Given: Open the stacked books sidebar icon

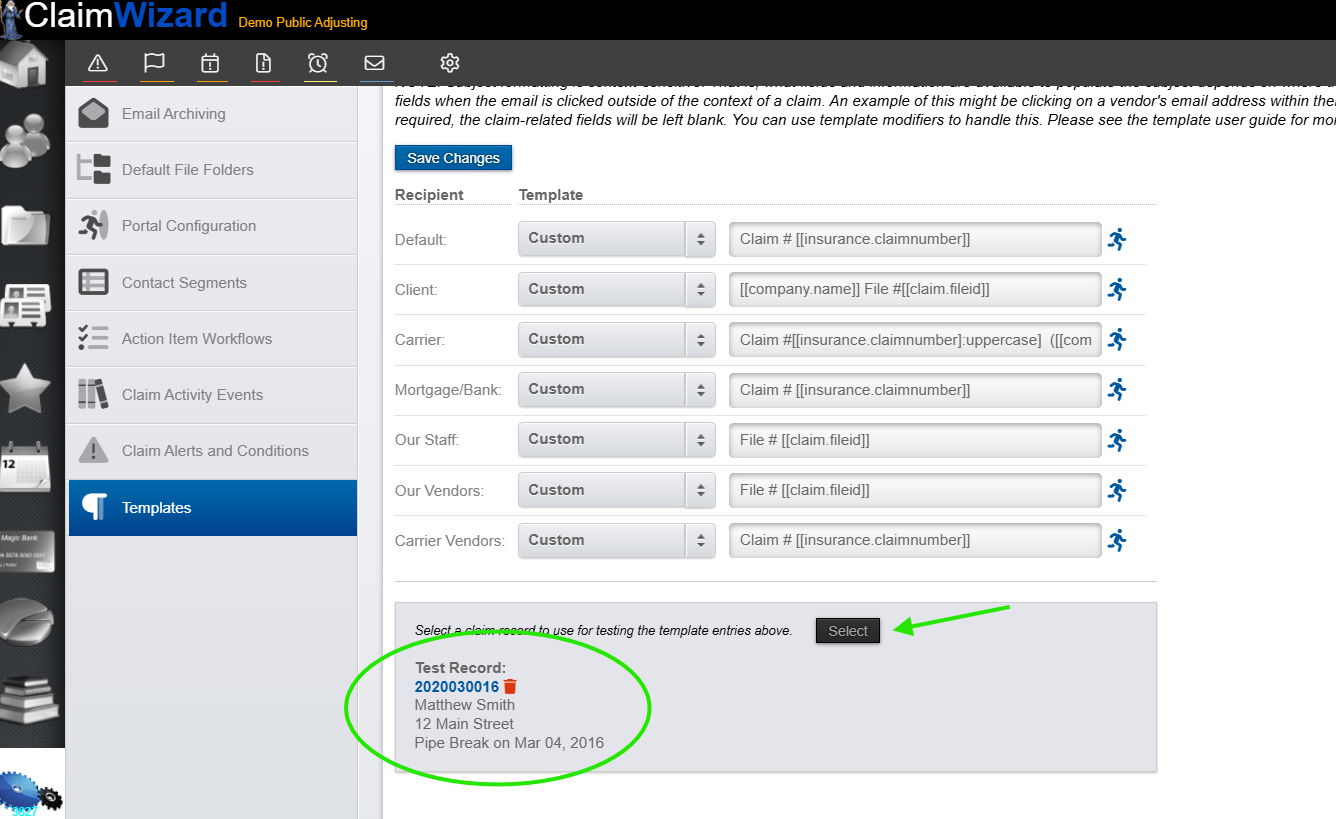Looking at the screenshot, I should point(30,698).
